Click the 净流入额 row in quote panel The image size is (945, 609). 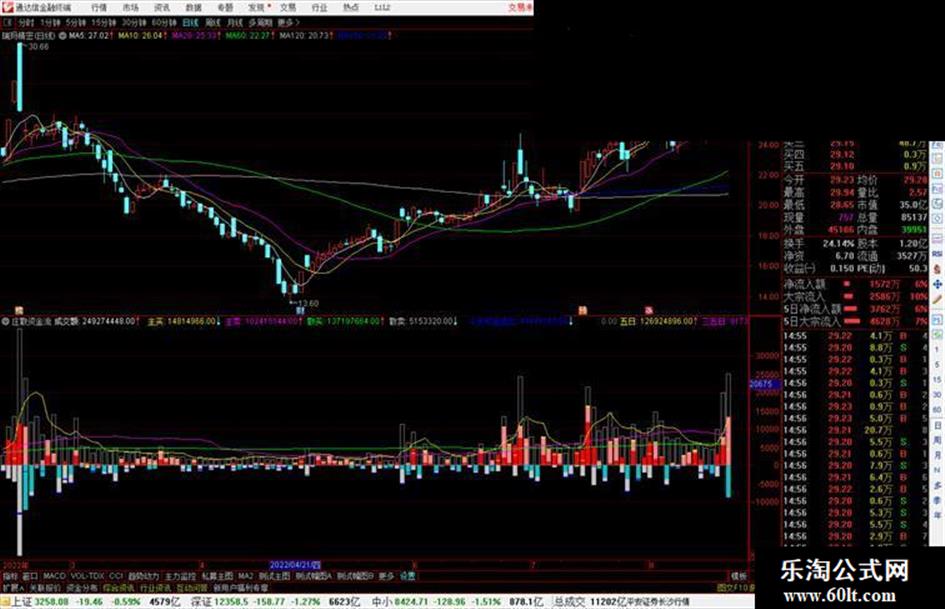tap(856, 284)
